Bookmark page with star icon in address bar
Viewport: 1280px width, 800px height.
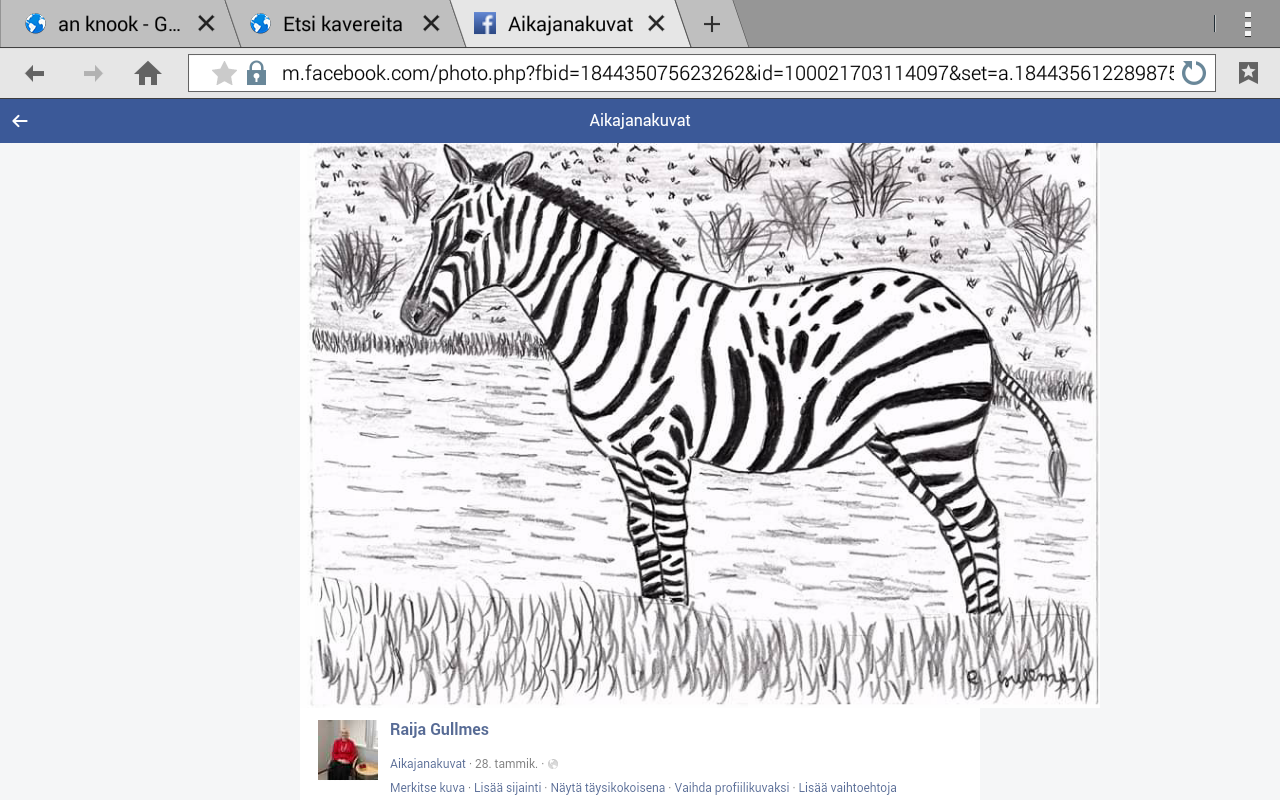[224, 73]
